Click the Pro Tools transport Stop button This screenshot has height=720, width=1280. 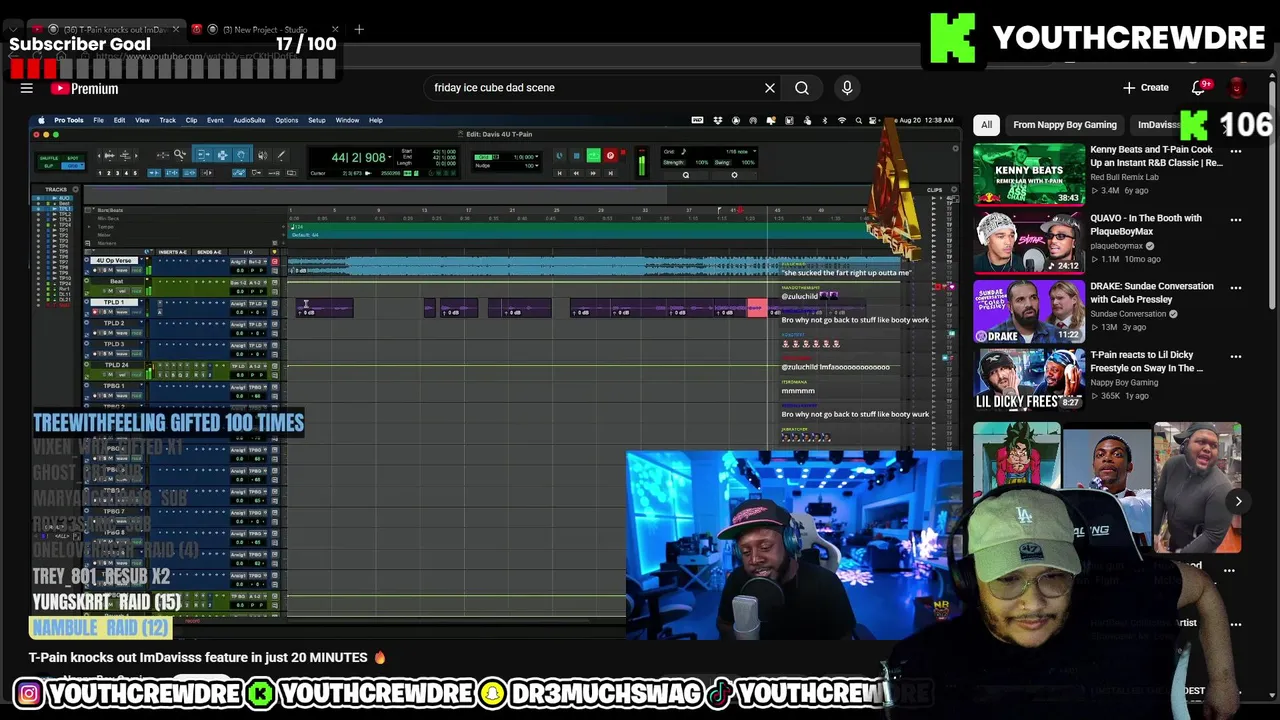click(x=577, y=155)
